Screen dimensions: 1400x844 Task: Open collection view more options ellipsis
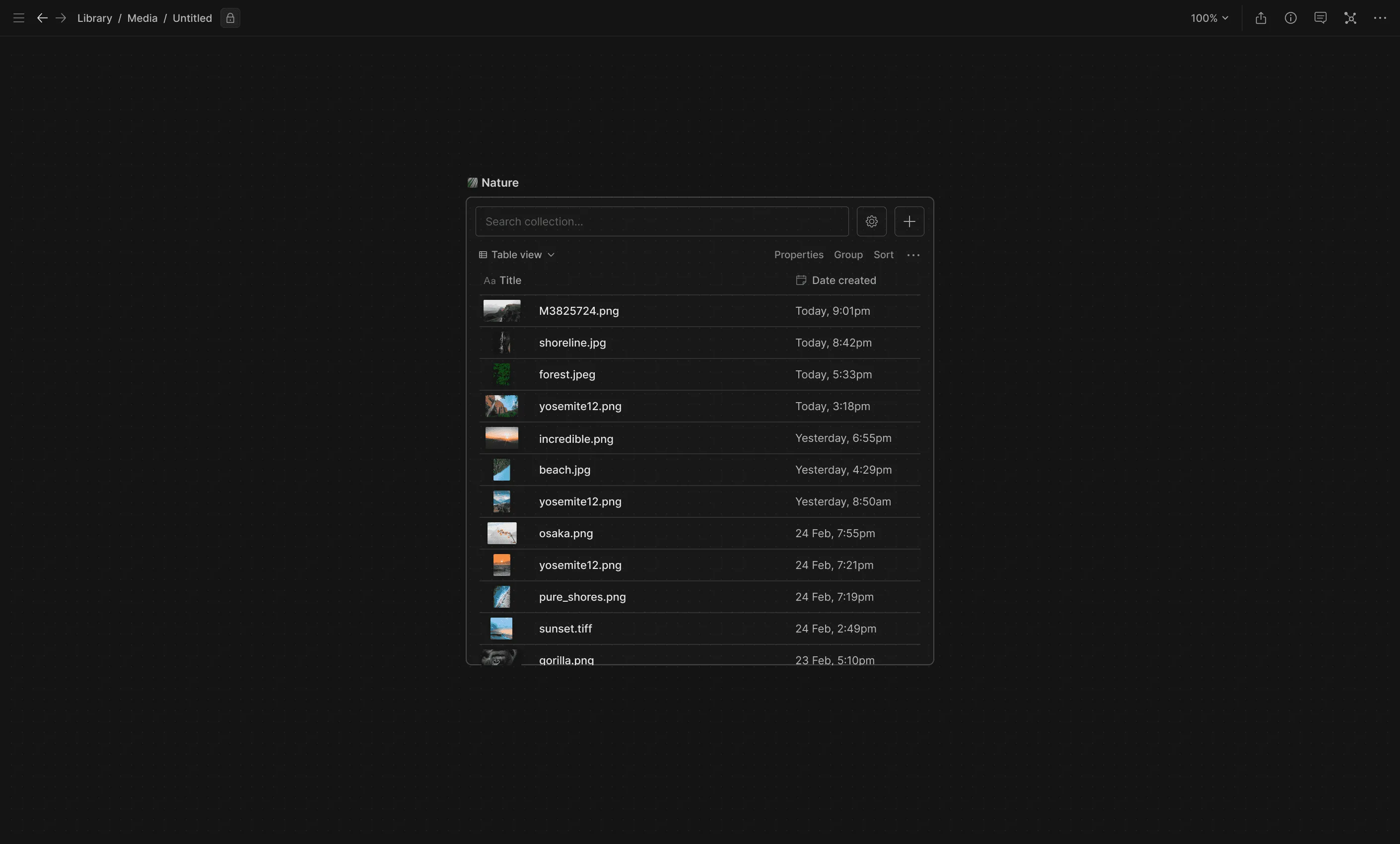point(913,255)
